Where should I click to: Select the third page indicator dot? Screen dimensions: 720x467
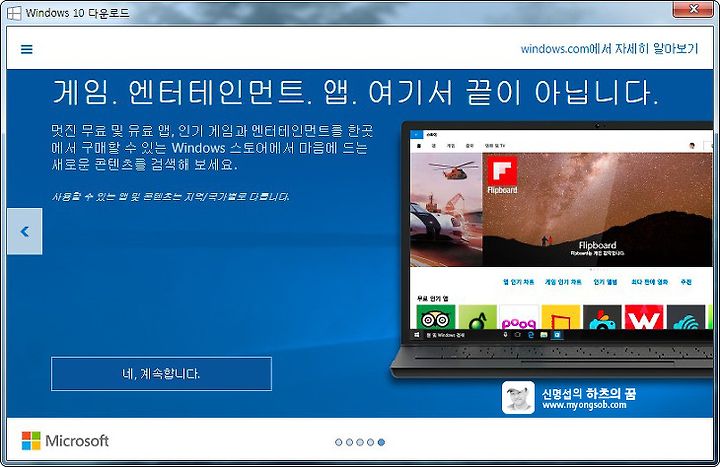pos(360,442)
